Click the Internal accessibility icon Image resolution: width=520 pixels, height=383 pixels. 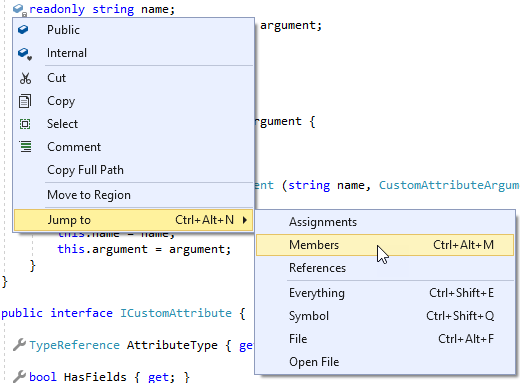coord(25,54)
